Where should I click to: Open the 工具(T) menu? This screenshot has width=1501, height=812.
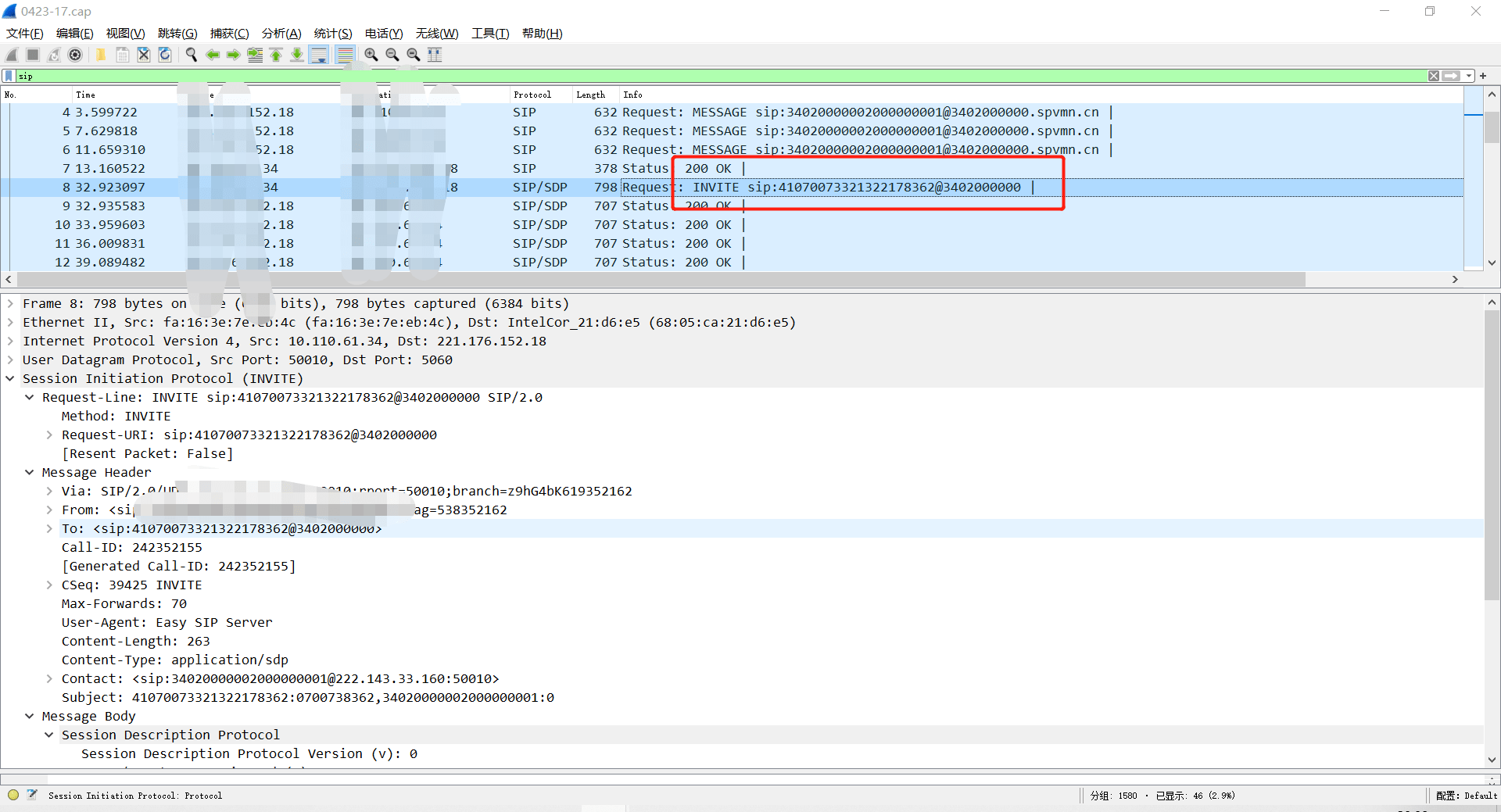tap(490, 34)
